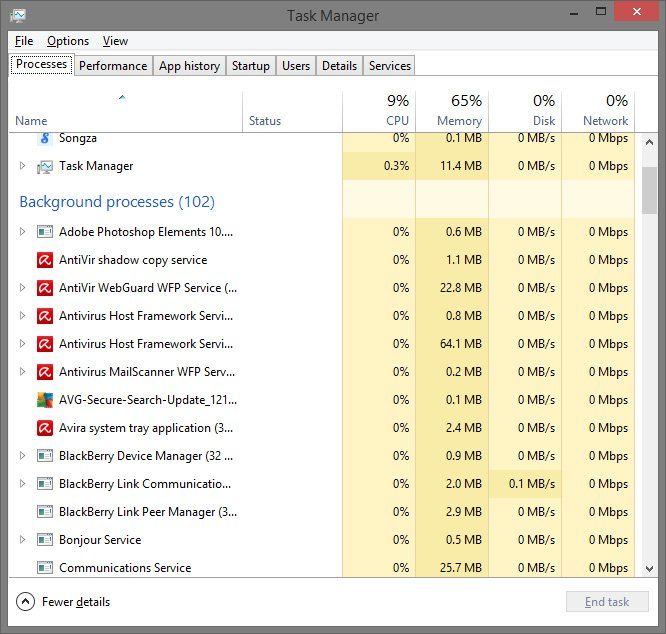Expand the AntiVir WebGuard WFP Service row
The height and width of the screenshot is (634, 666).
23,287
